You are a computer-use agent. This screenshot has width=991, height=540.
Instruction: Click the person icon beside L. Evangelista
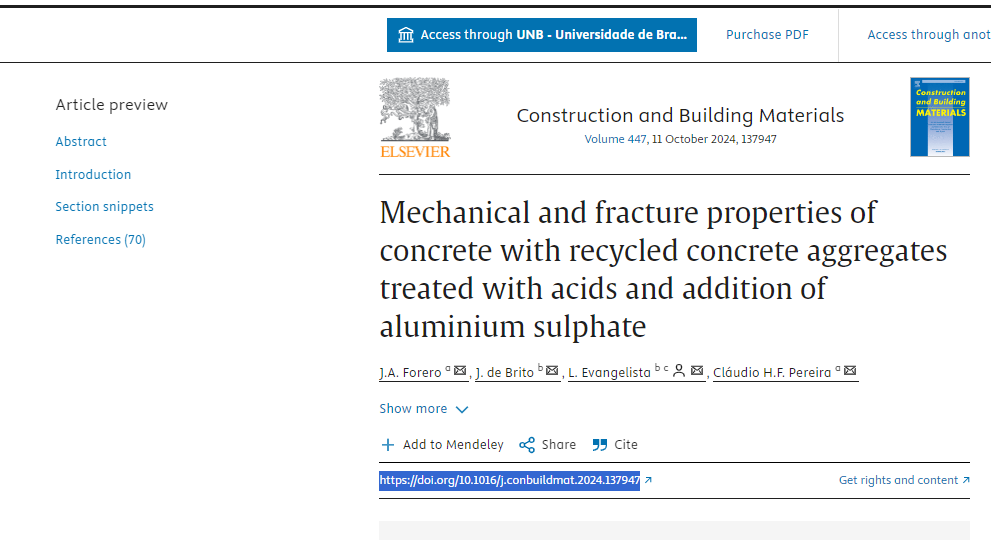679,371
